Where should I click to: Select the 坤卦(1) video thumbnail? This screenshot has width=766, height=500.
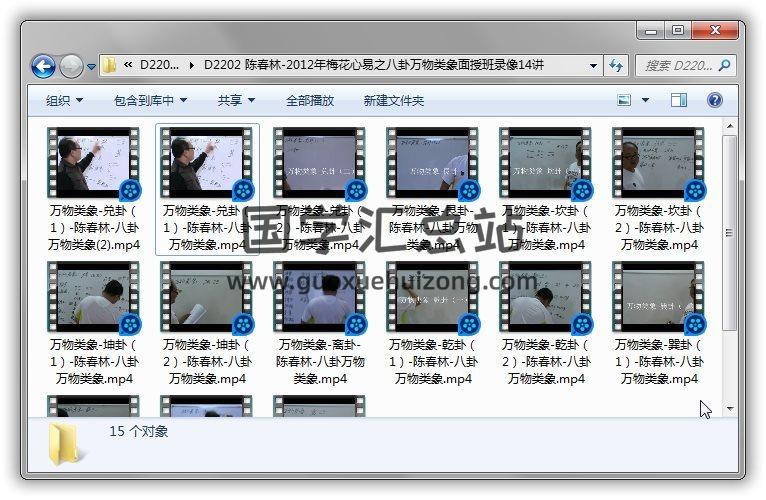click(93, 297)
